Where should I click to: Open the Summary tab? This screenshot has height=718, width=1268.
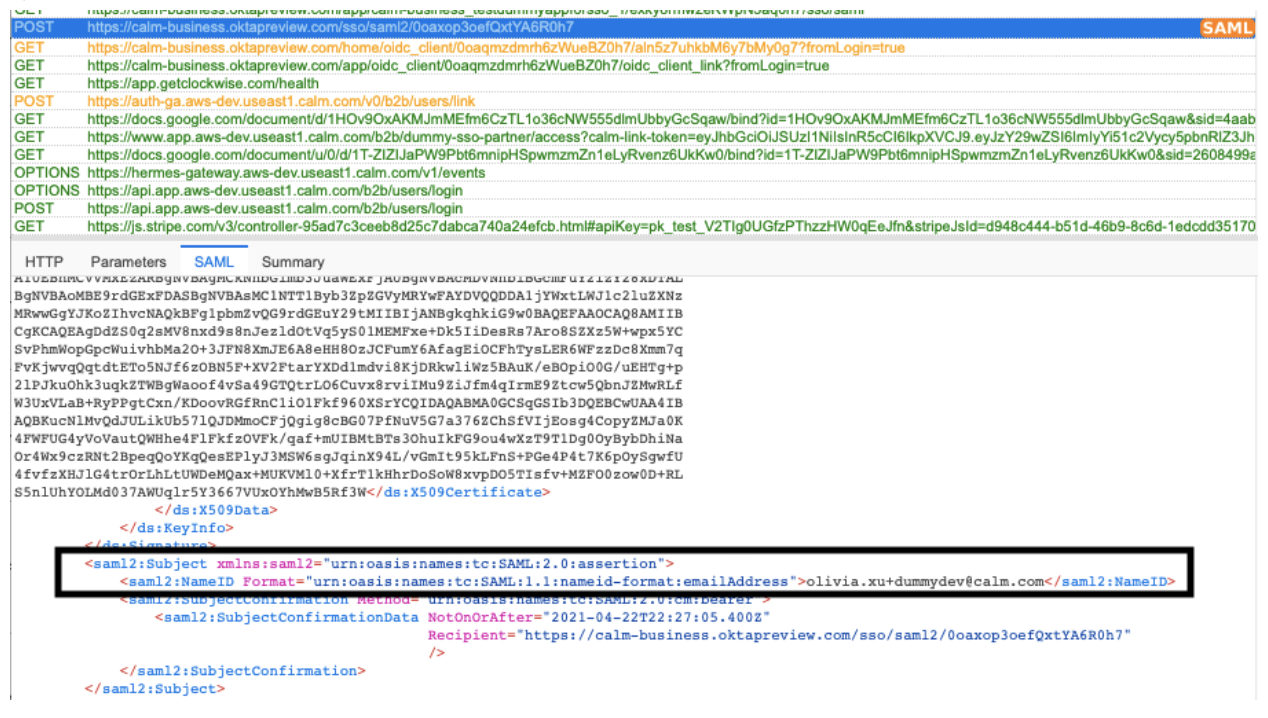pyautogui.click(x=293, y=262)
